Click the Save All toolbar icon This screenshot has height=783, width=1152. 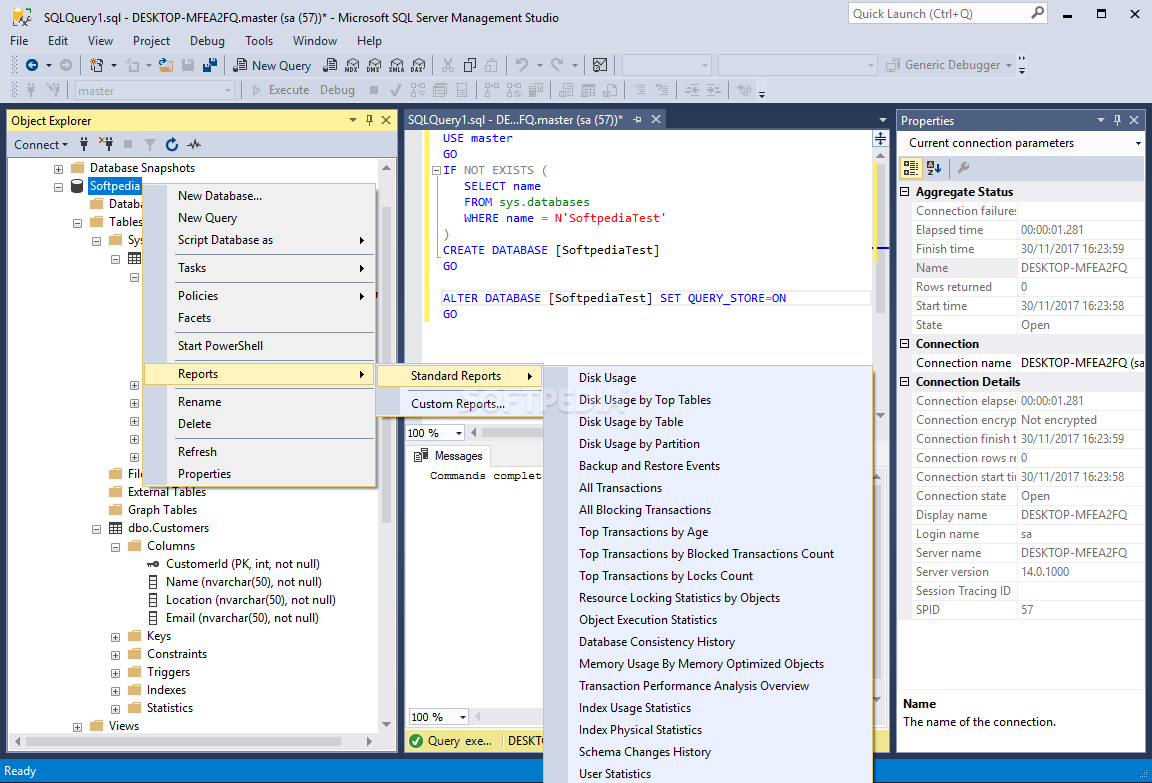click(x=210, y=65)
